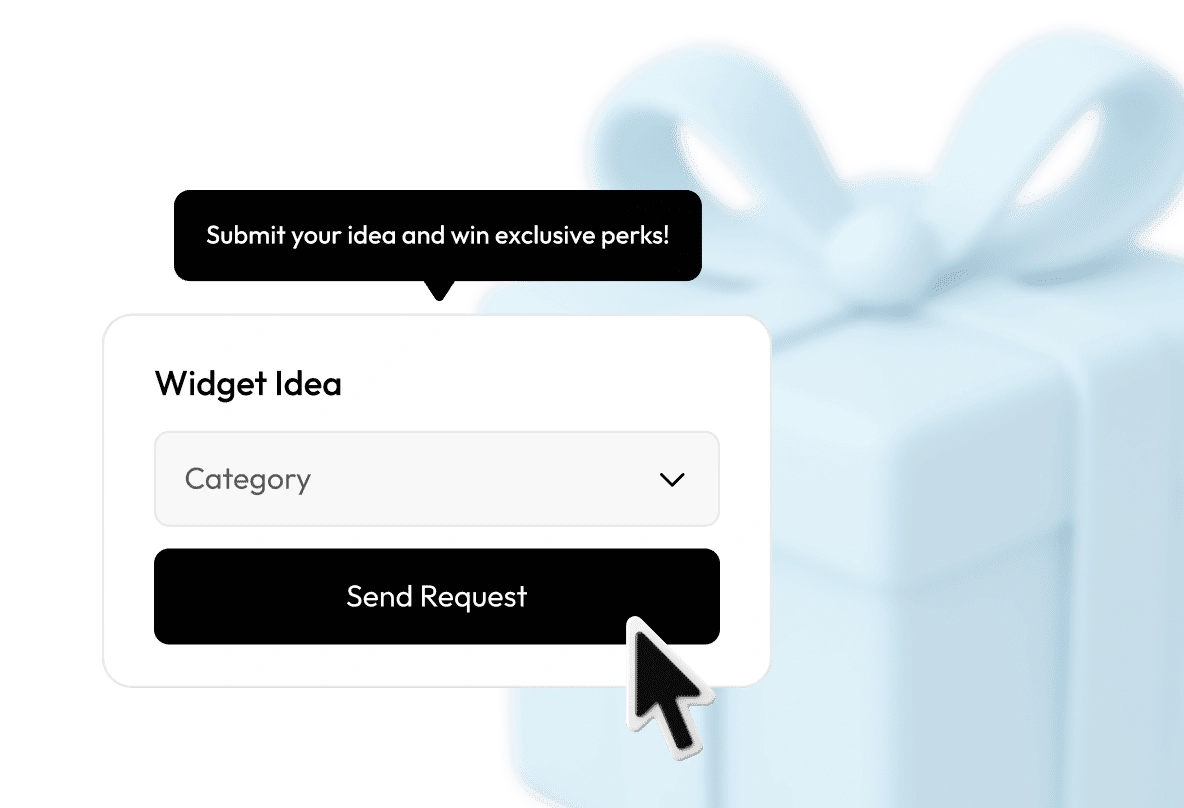The width and height of the screenshot is (1184, 808).
Task: Expand the chevron arrow in the Category field
Action: pos(671,480)
